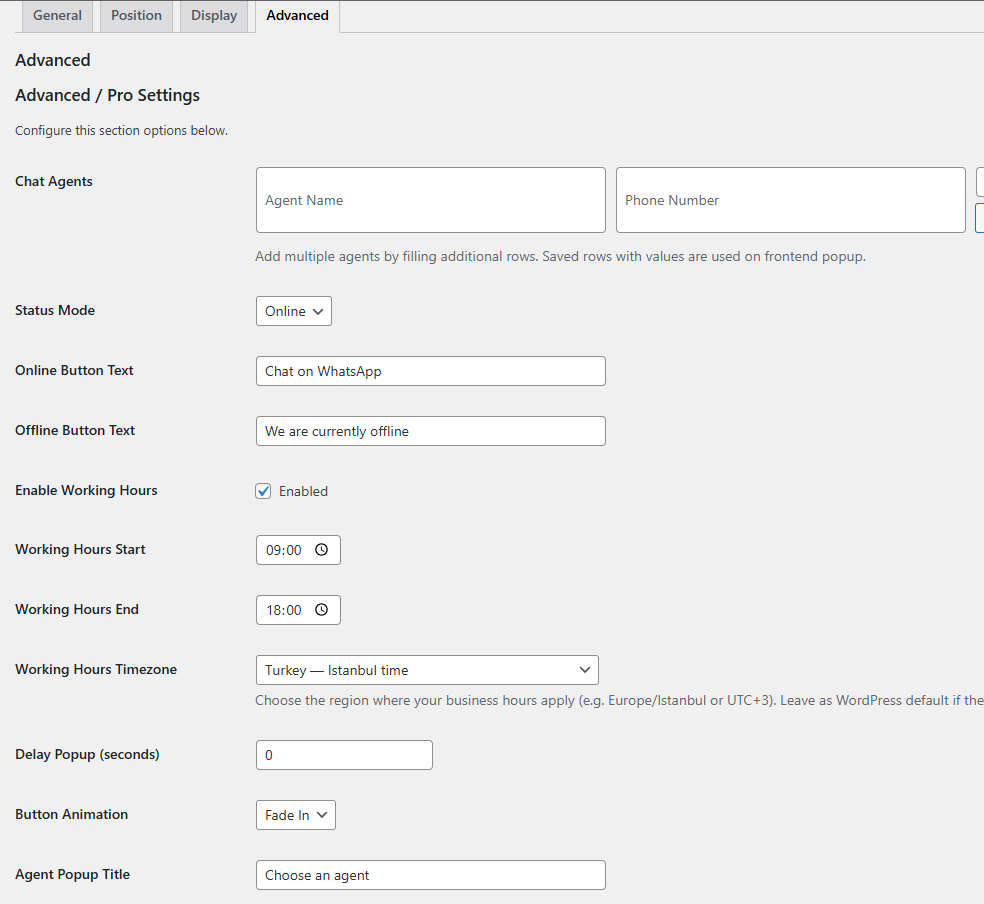Open the Button Animation dropdown showing Fade In
The height and width of the screenshot is (904, 984).
pyautogui.click(x=296, y=815)
